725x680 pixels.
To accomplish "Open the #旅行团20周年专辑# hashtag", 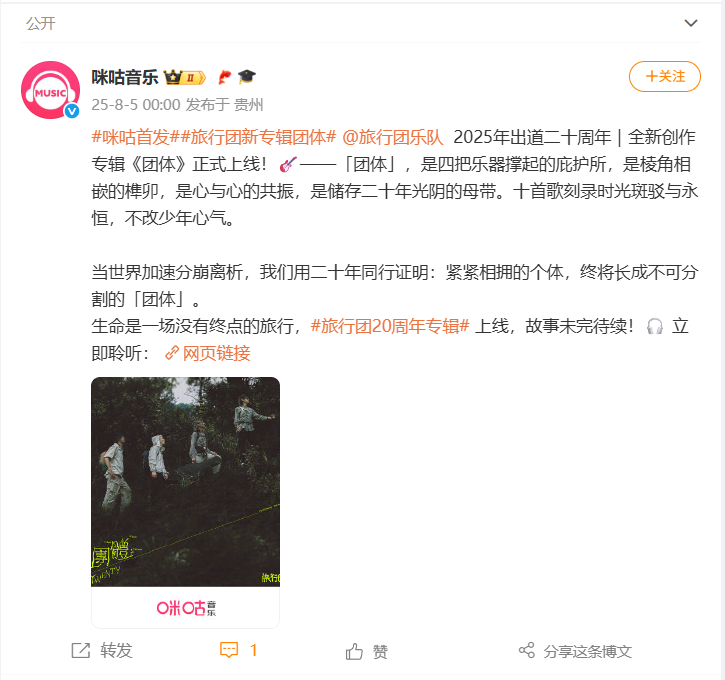I will pyautogui.click(x=390, y=326).
